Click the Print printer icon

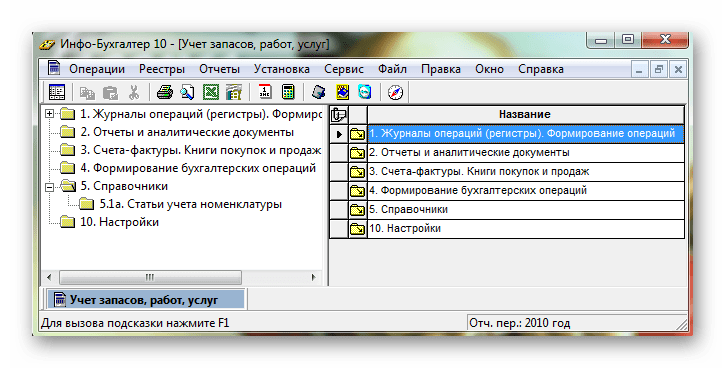[165, 92]
